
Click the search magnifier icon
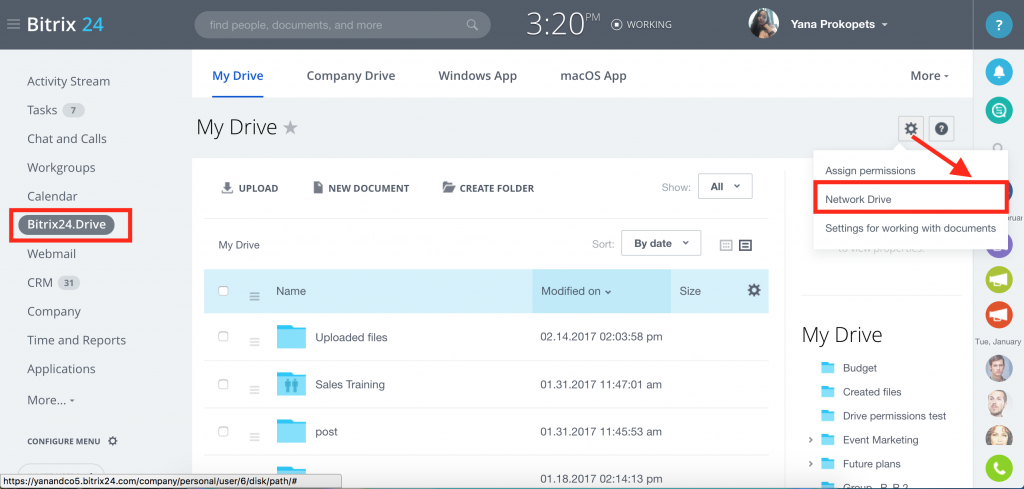(472, 25)
